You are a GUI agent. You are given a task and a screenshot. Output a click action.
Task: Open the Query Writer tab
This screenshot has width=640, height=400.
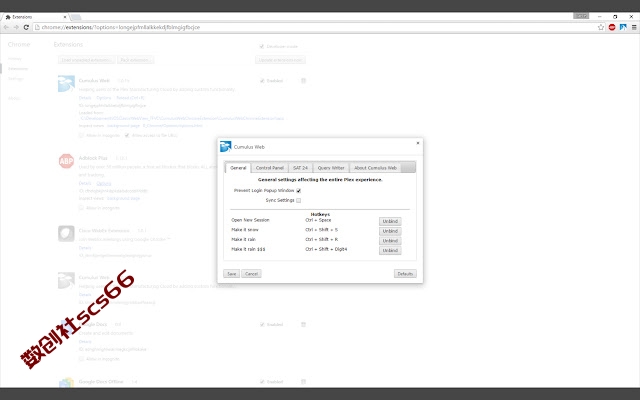(331, 168)
